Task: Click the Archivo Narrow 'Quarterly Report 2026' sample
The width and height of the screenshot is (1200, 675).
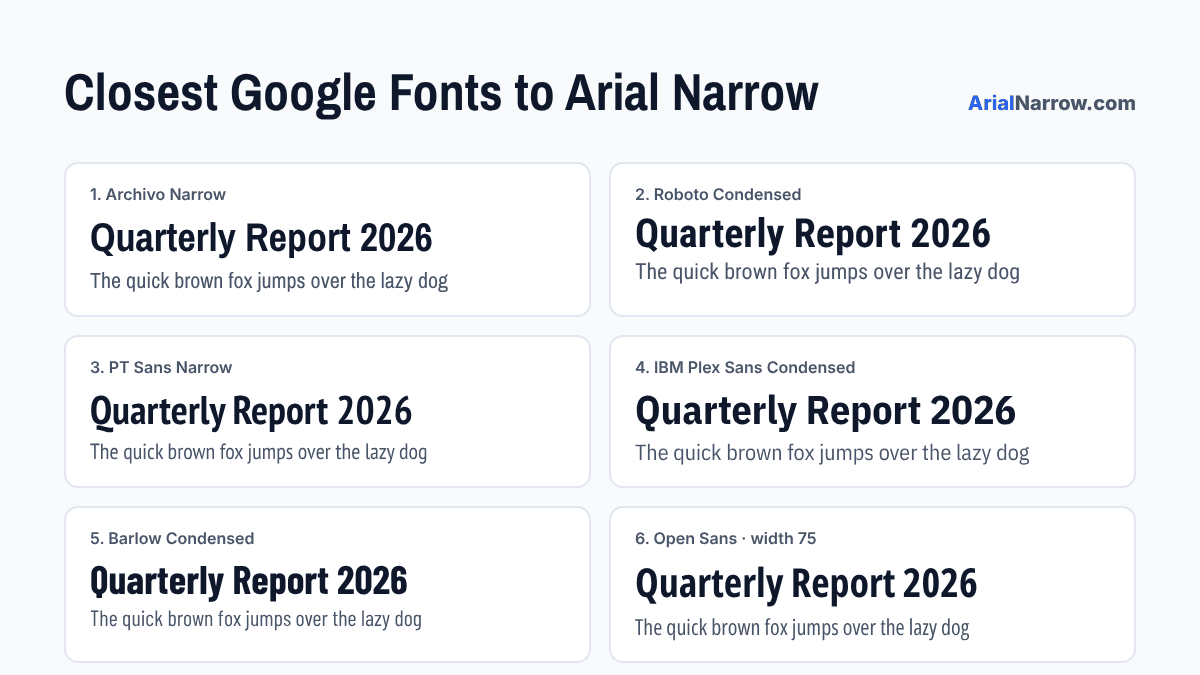Action: [261, 239]
